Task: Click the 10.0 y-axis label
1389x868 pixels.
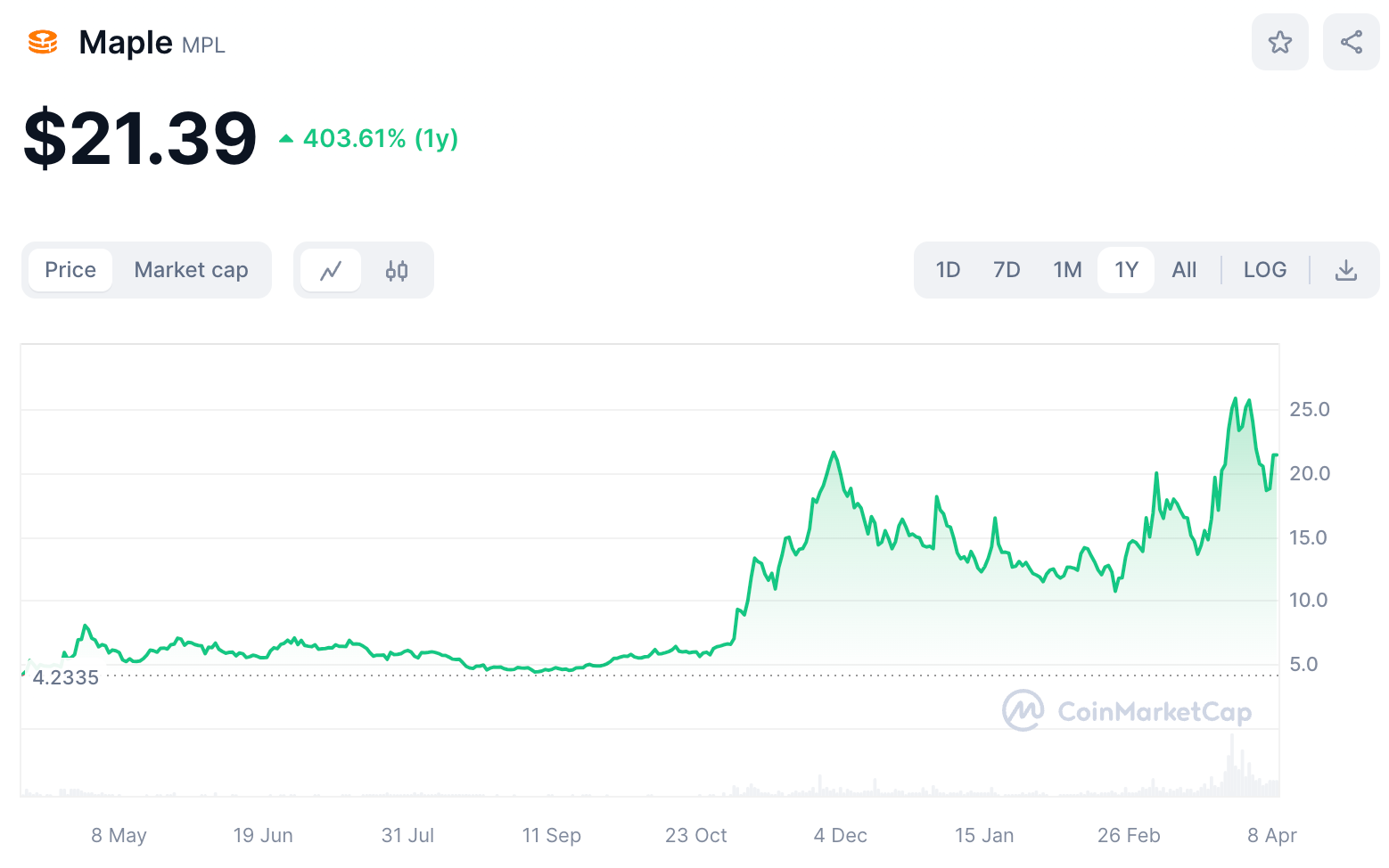Action: [x=1308, y=600]
